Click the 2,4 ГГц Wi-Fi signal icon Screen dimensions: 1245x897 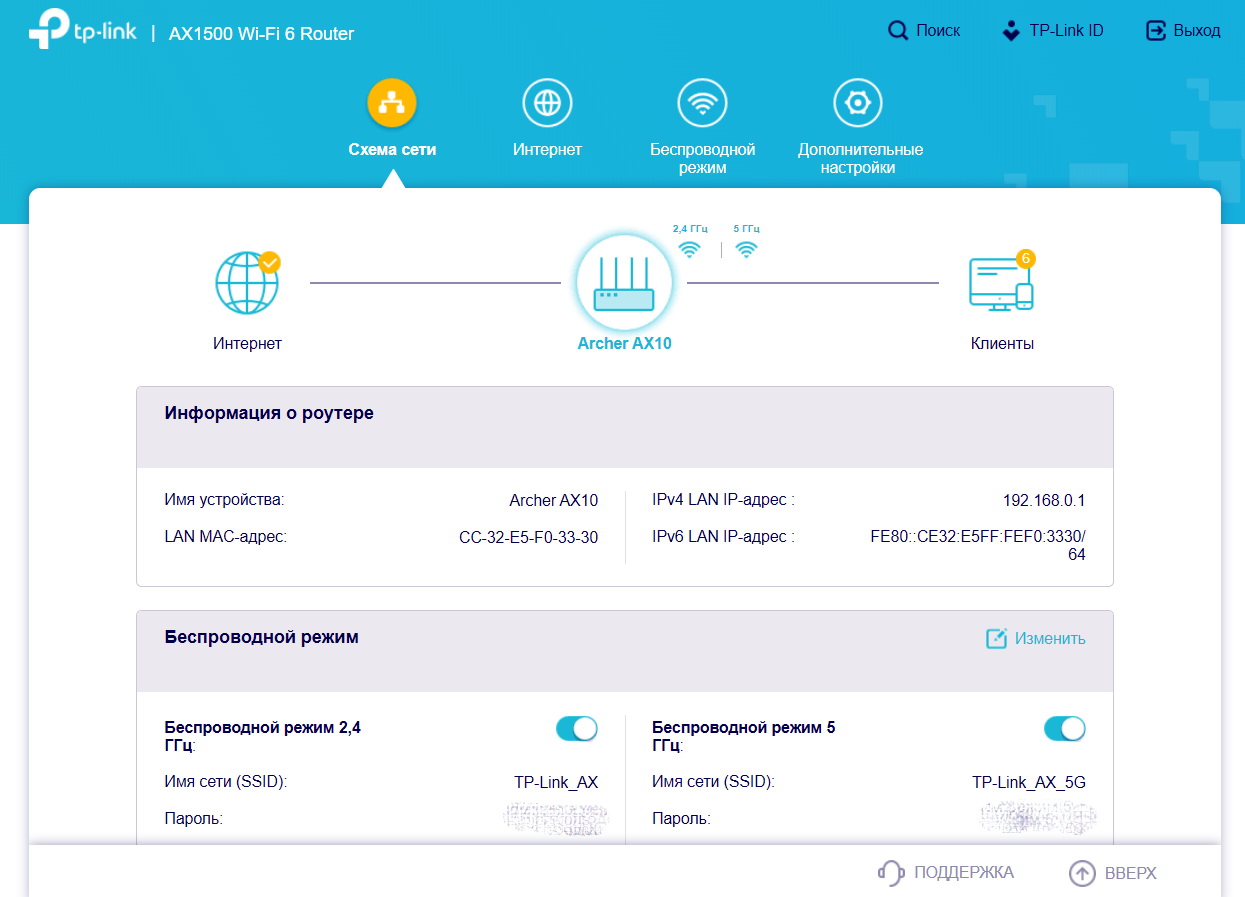click(689, 250)
